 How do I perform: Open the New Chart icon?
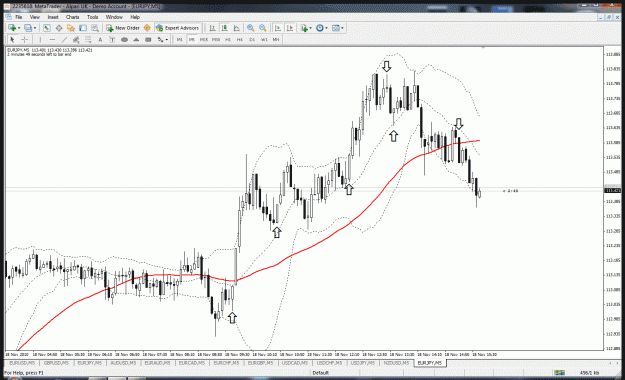coord(12,28)
